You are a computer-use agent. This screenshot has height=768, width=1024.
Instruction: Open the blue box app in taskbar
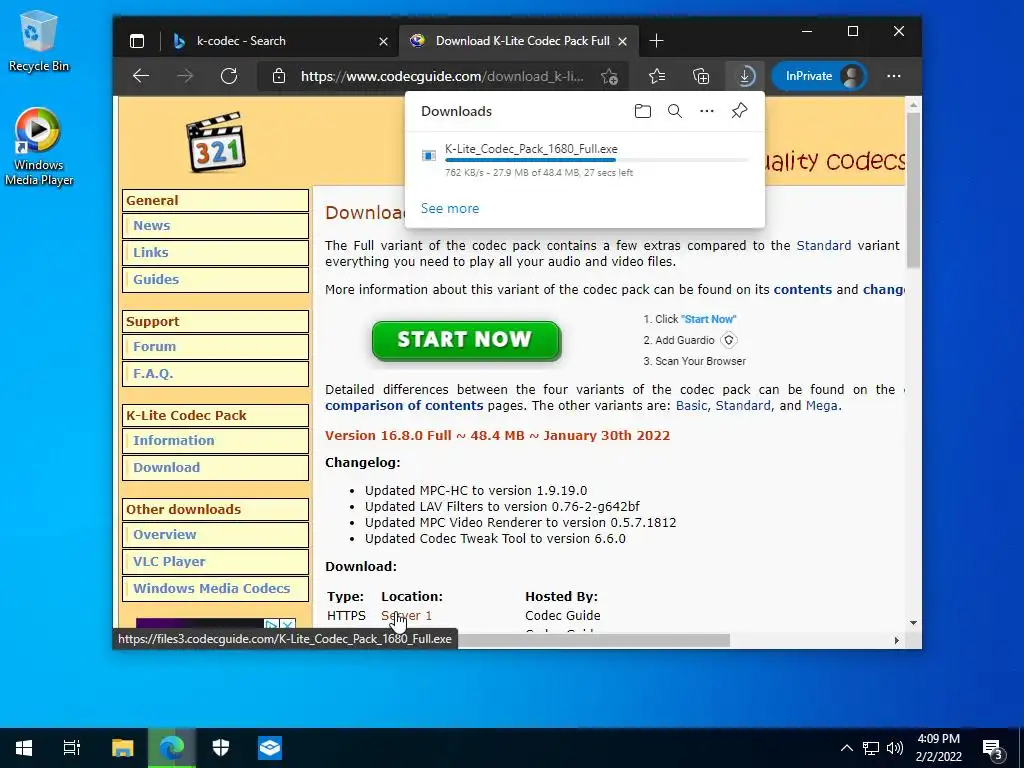coord(270,748)
